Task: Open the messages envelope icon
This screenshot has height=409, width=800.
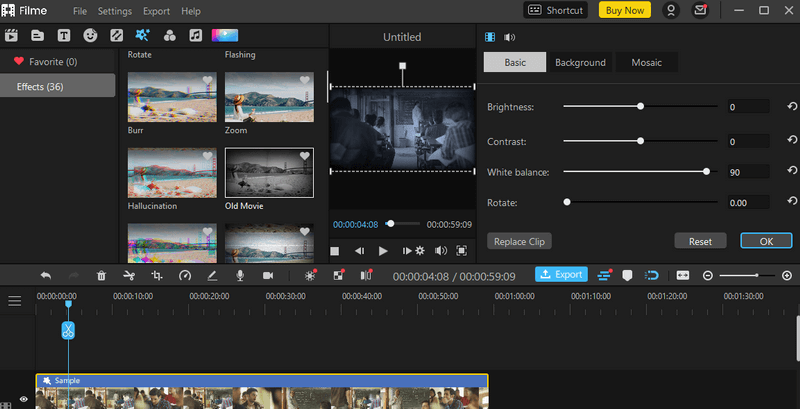Action: [x=701, y=11]
